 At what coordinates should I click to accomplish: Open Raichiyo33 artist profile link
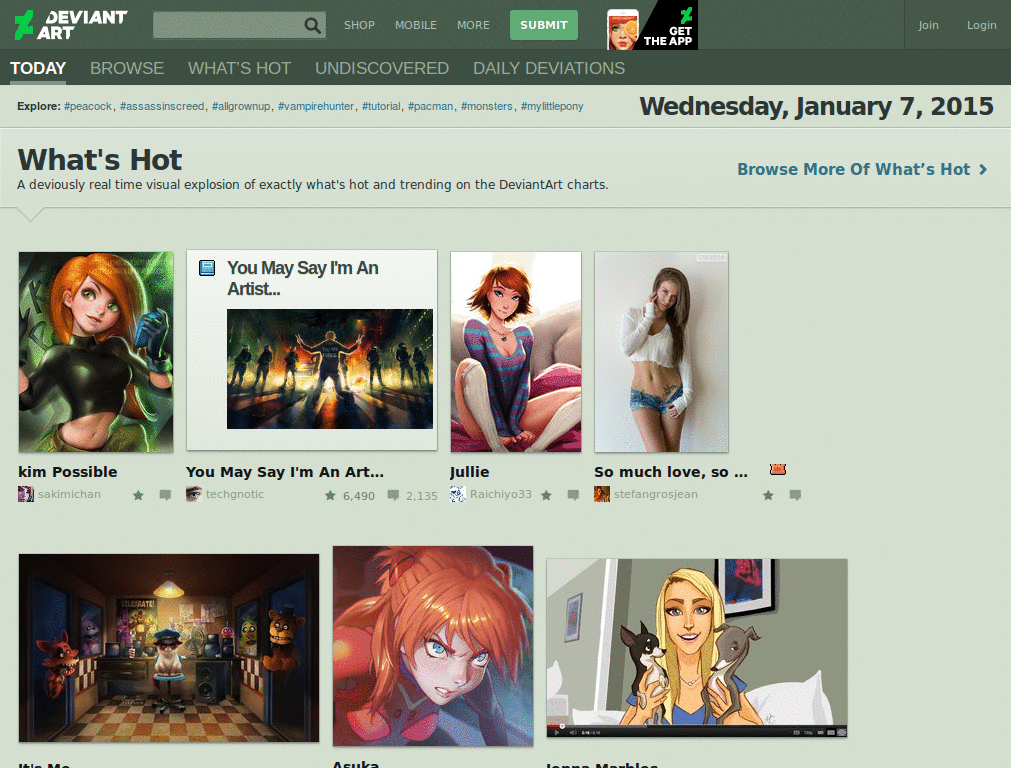click(x=501, y=494)
